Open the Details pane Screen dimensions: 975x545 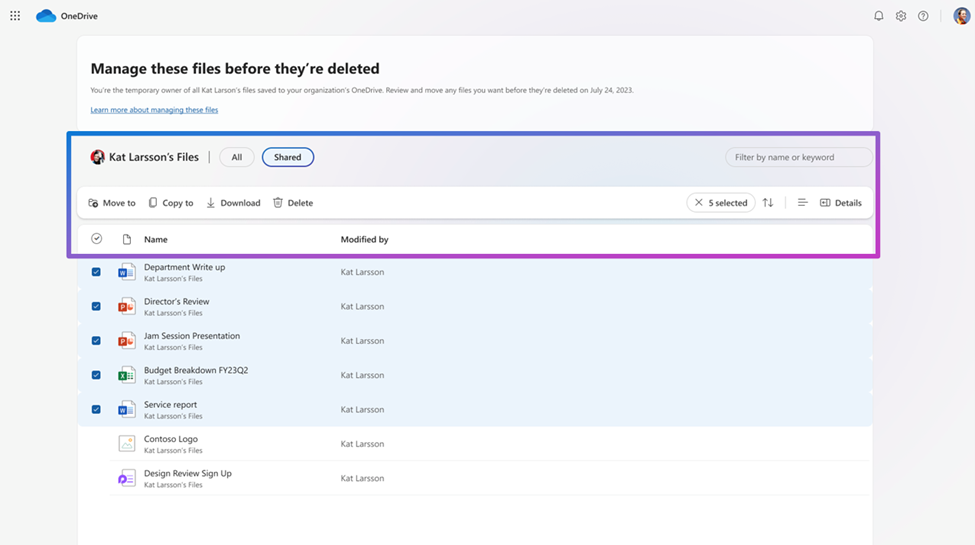[x=840, y=203]
